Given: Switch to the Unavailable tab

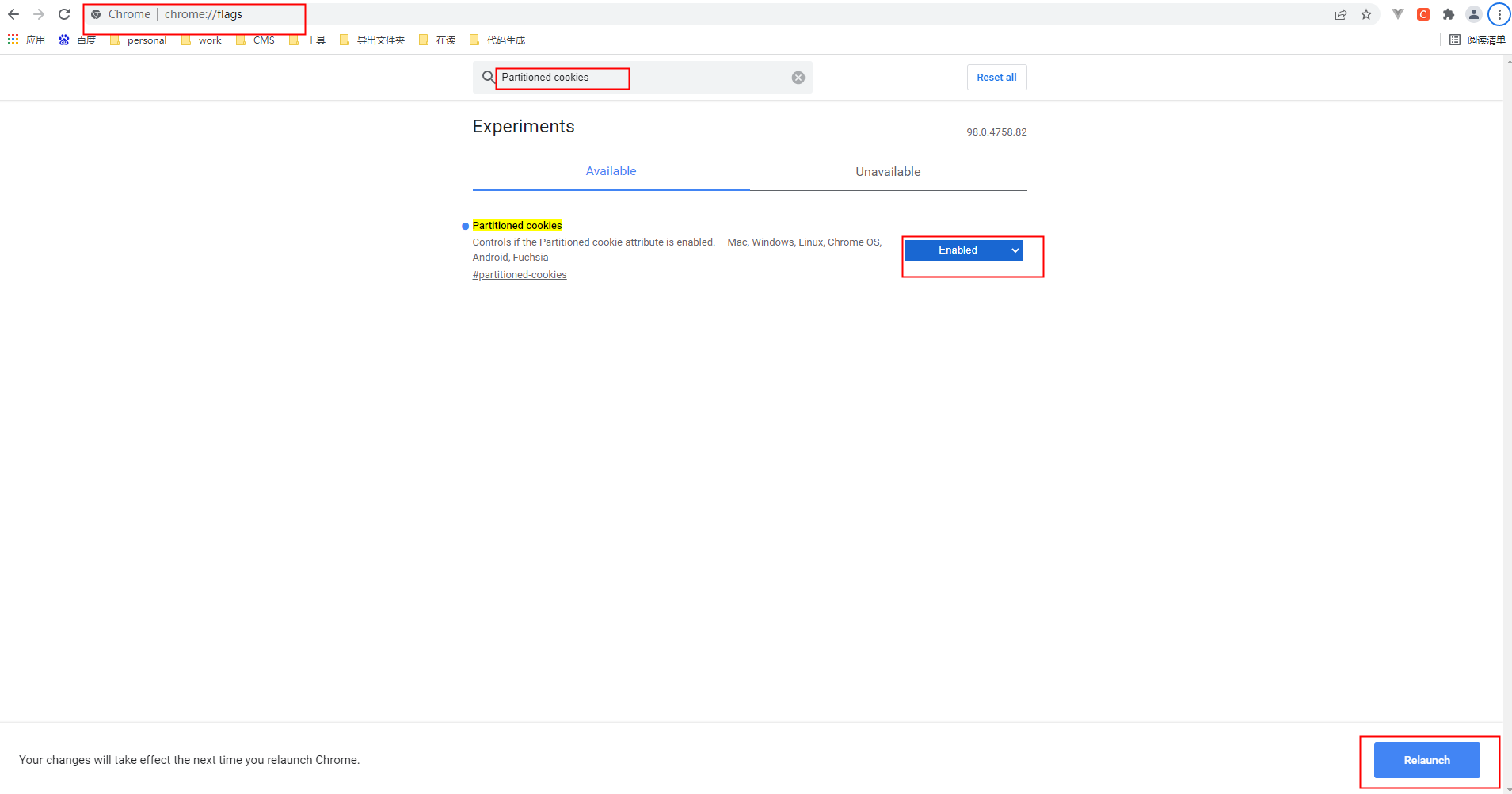Looking at the screenshot, I should point(888,171).
